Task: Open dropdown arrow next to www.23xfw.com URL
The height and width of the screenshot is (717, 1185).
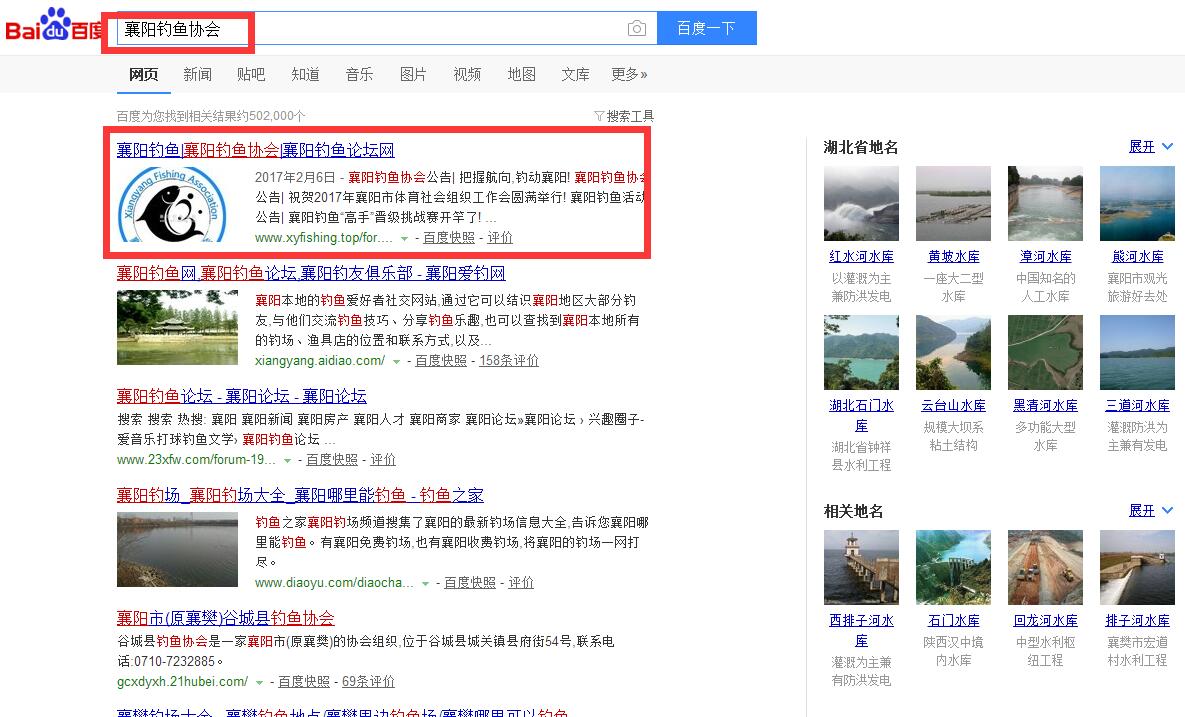Action: point(287,461)
